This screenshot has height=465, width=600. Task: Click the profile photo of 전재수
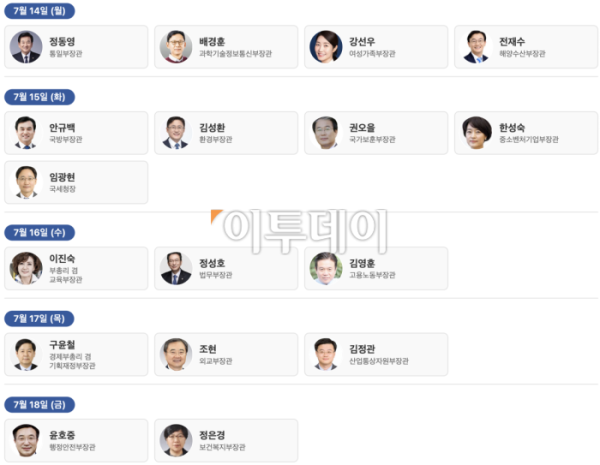click(x=476, y=47)
